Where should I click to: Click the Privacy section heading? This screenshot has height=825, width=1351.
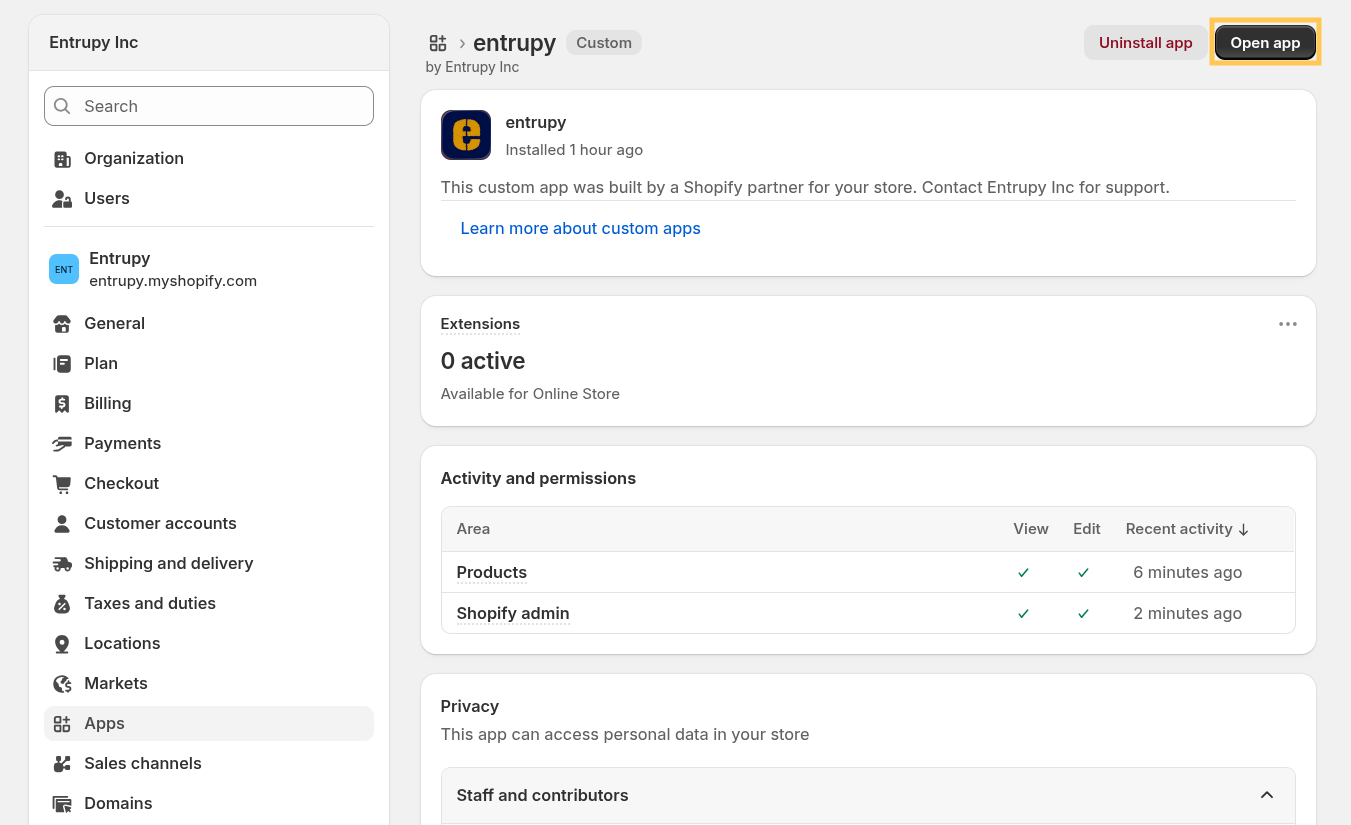pos(470,706)
